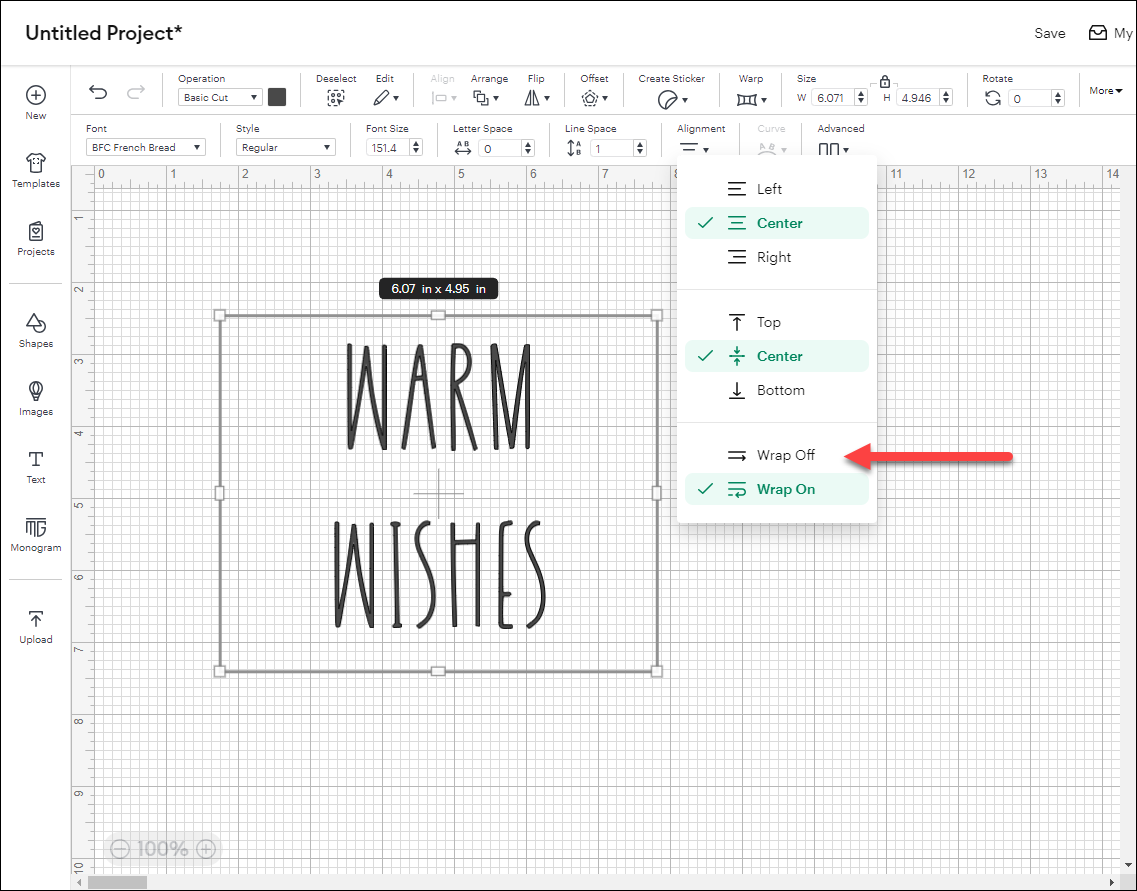The height and width of the screenshot is (891, 1137).
Task: Expand the More toolbar options
Action: 1105,91
